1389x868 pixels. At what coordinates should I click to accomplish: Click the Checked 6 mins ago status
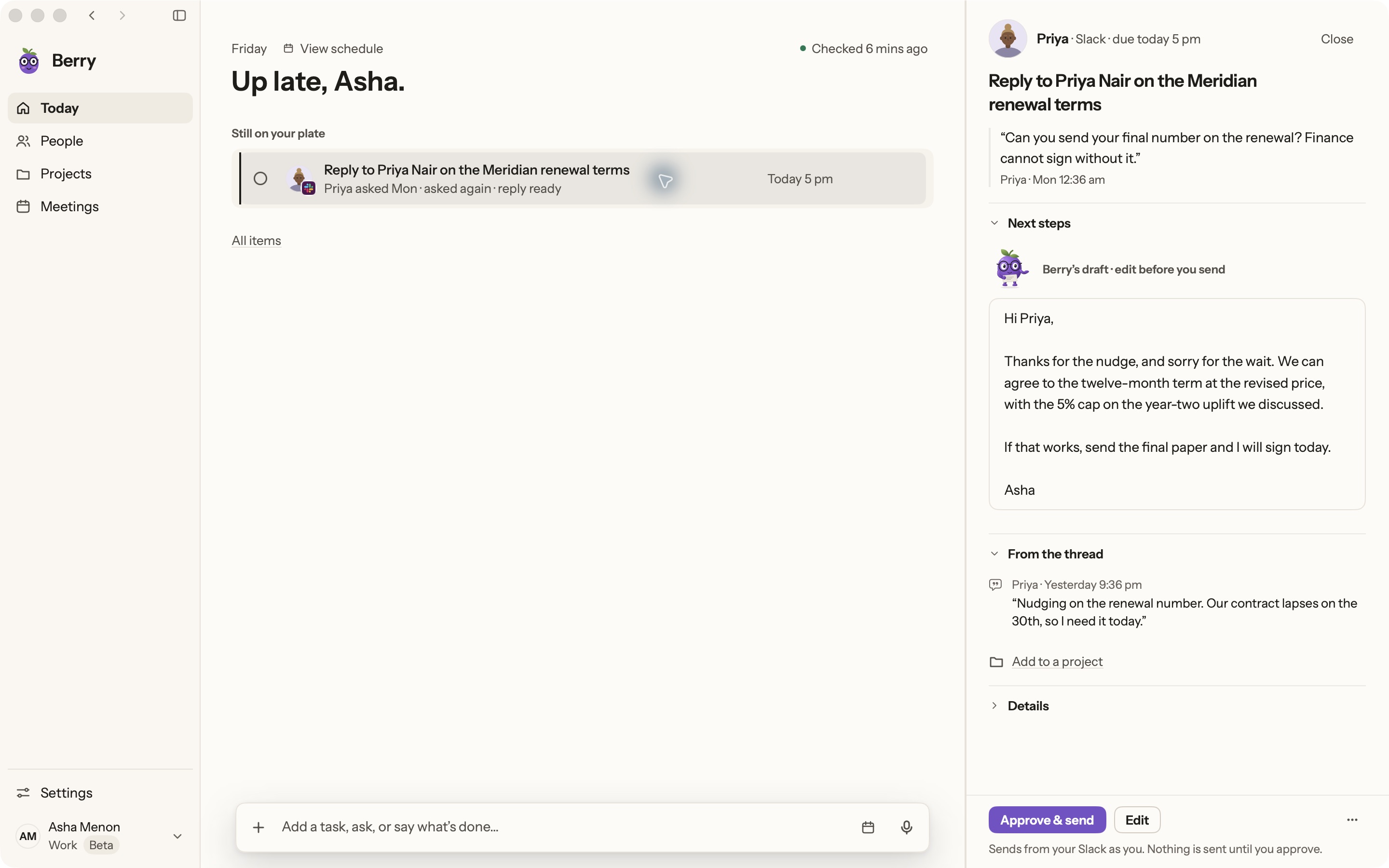(x=863, y=49)
